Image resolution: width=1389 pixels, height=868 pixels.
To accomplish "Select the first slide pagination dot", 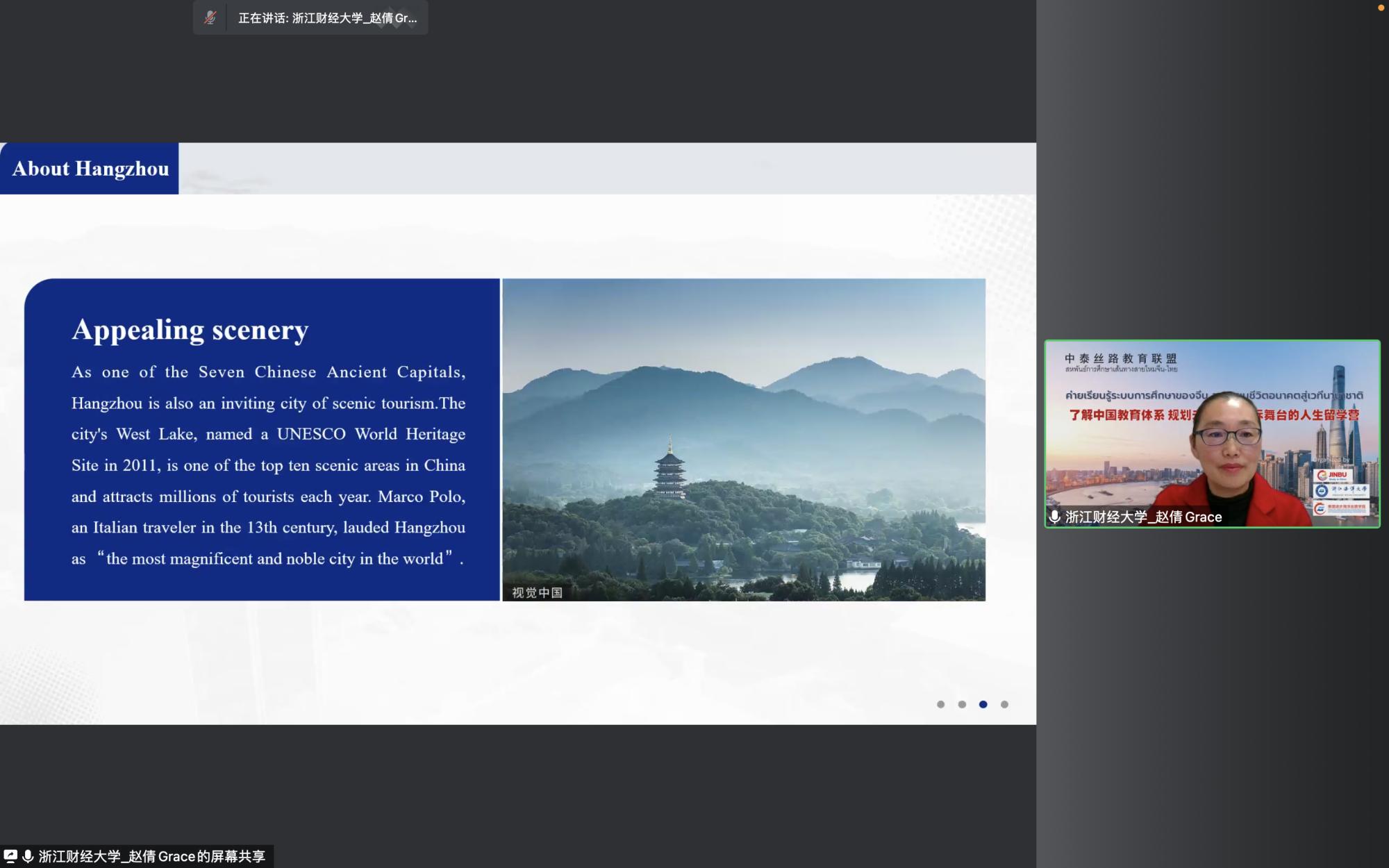I will (x=940, y=704).
